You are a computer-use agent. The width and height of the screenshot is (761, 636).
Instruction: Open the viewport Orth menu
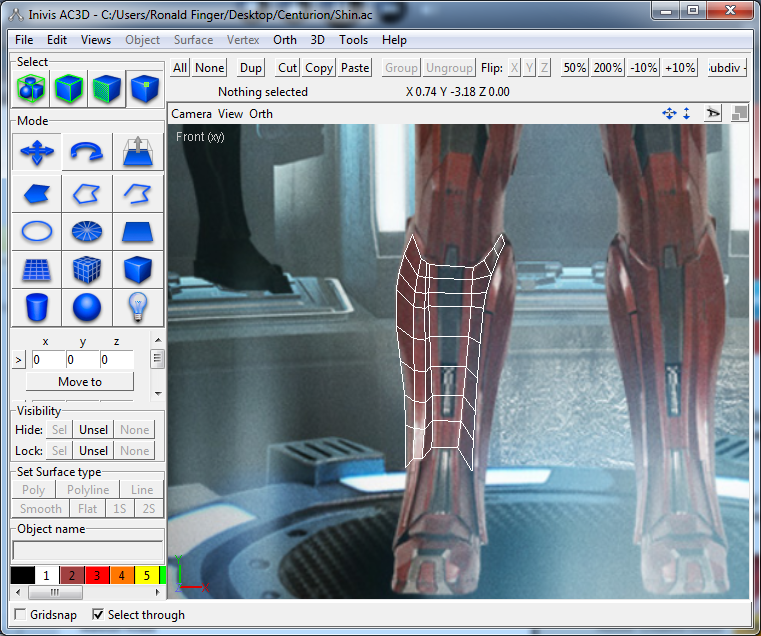pos(261,114)
